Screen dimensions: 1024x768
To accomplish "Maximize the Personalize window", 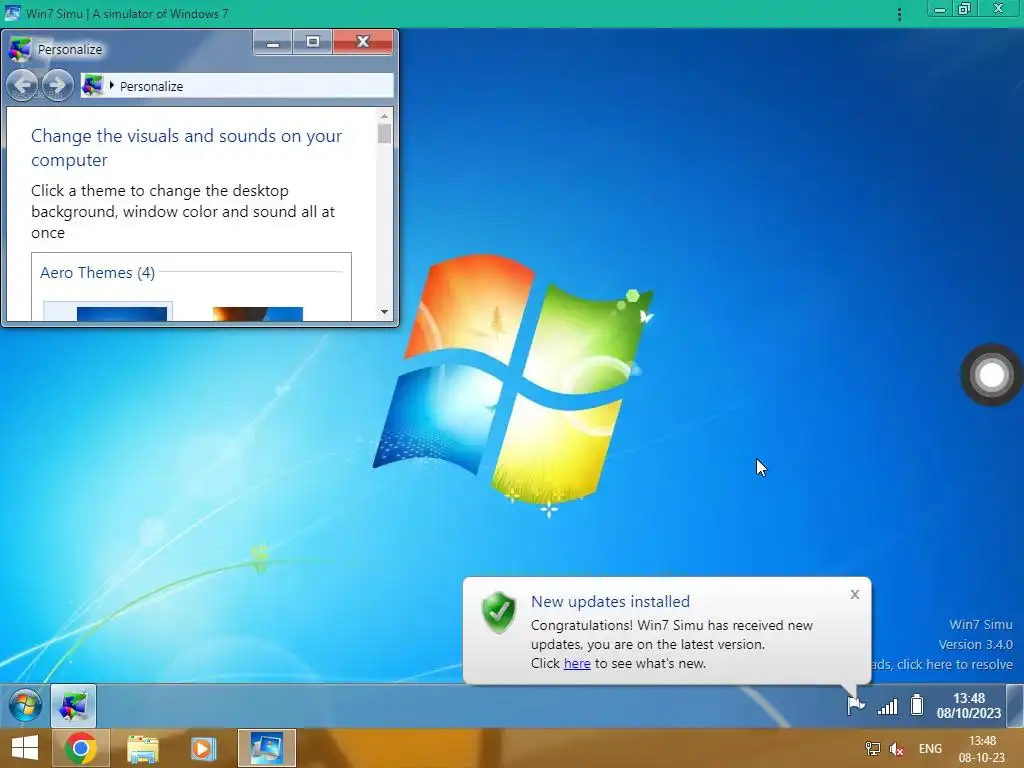I will pyautogui.click(x=313, y=42).
